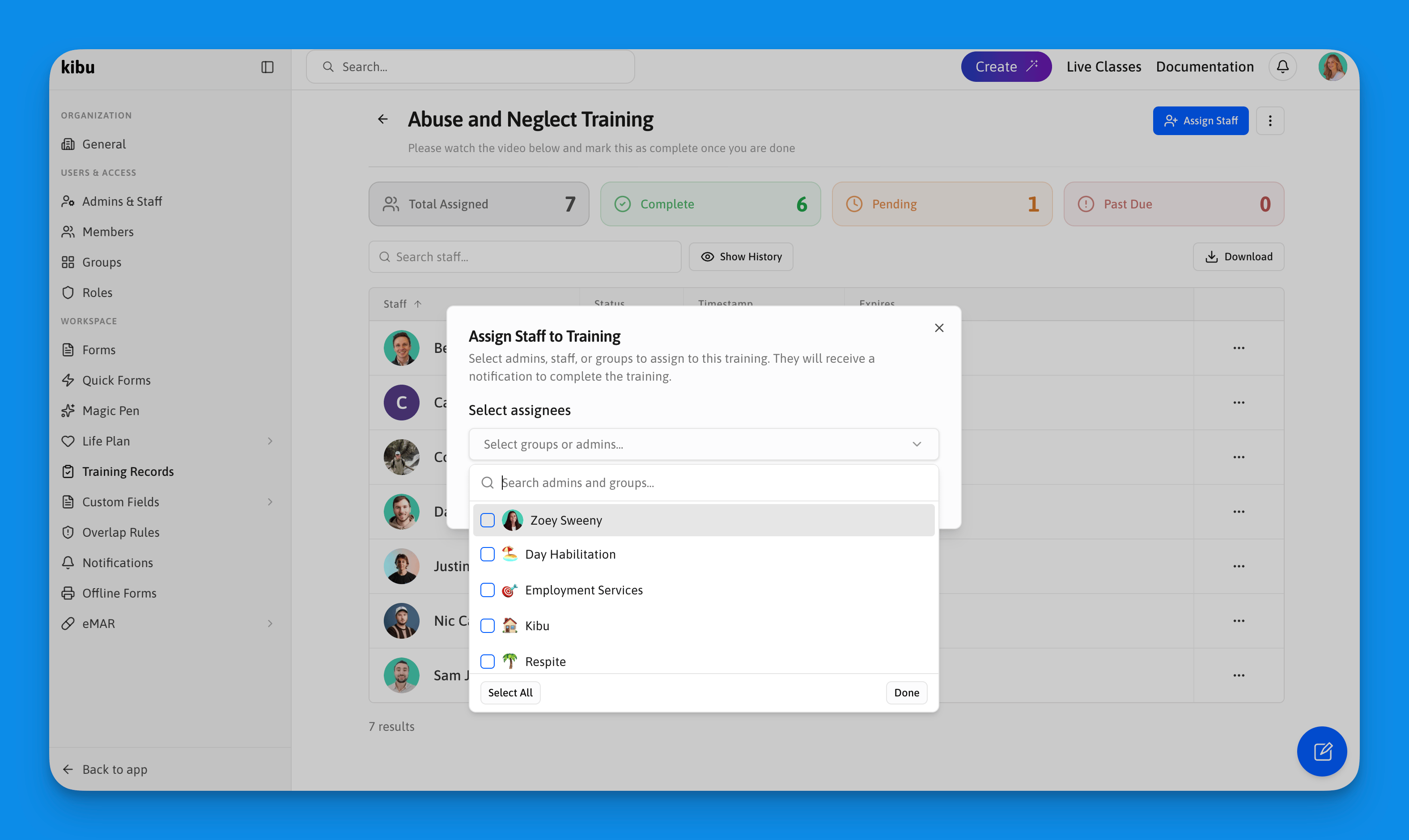Viewport: 1409px width, 840px height.
Task: Toggle Show History view
Action: pos(740,256)
